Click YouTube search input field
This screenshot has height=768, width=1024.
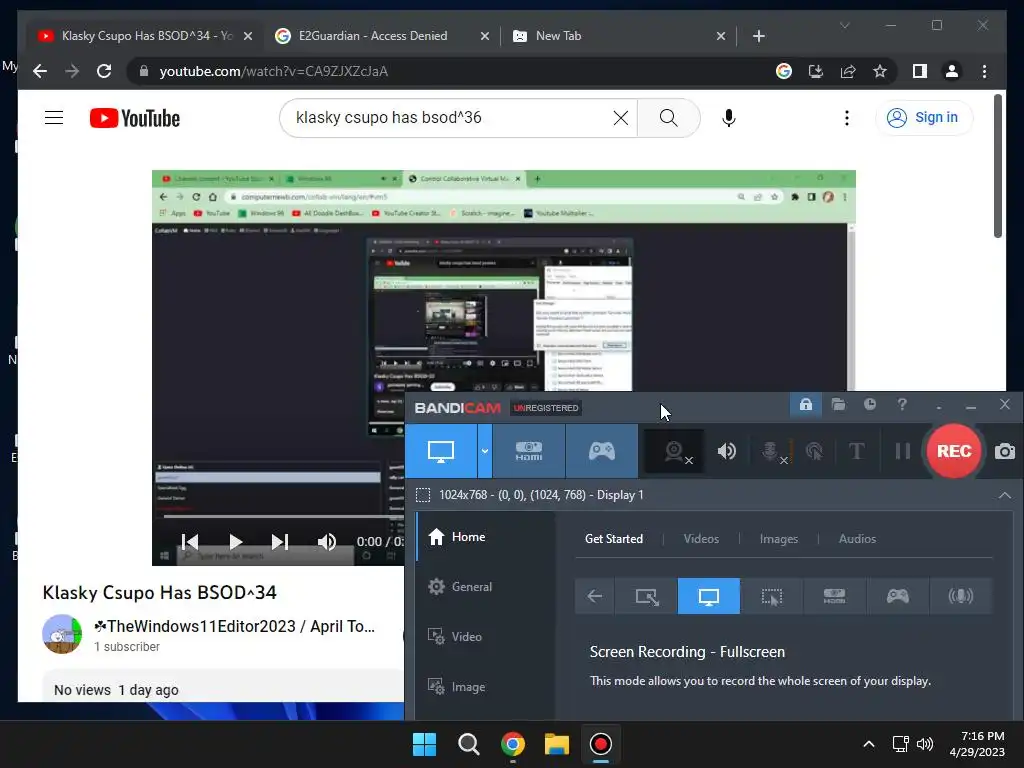(x=451, y=118)
